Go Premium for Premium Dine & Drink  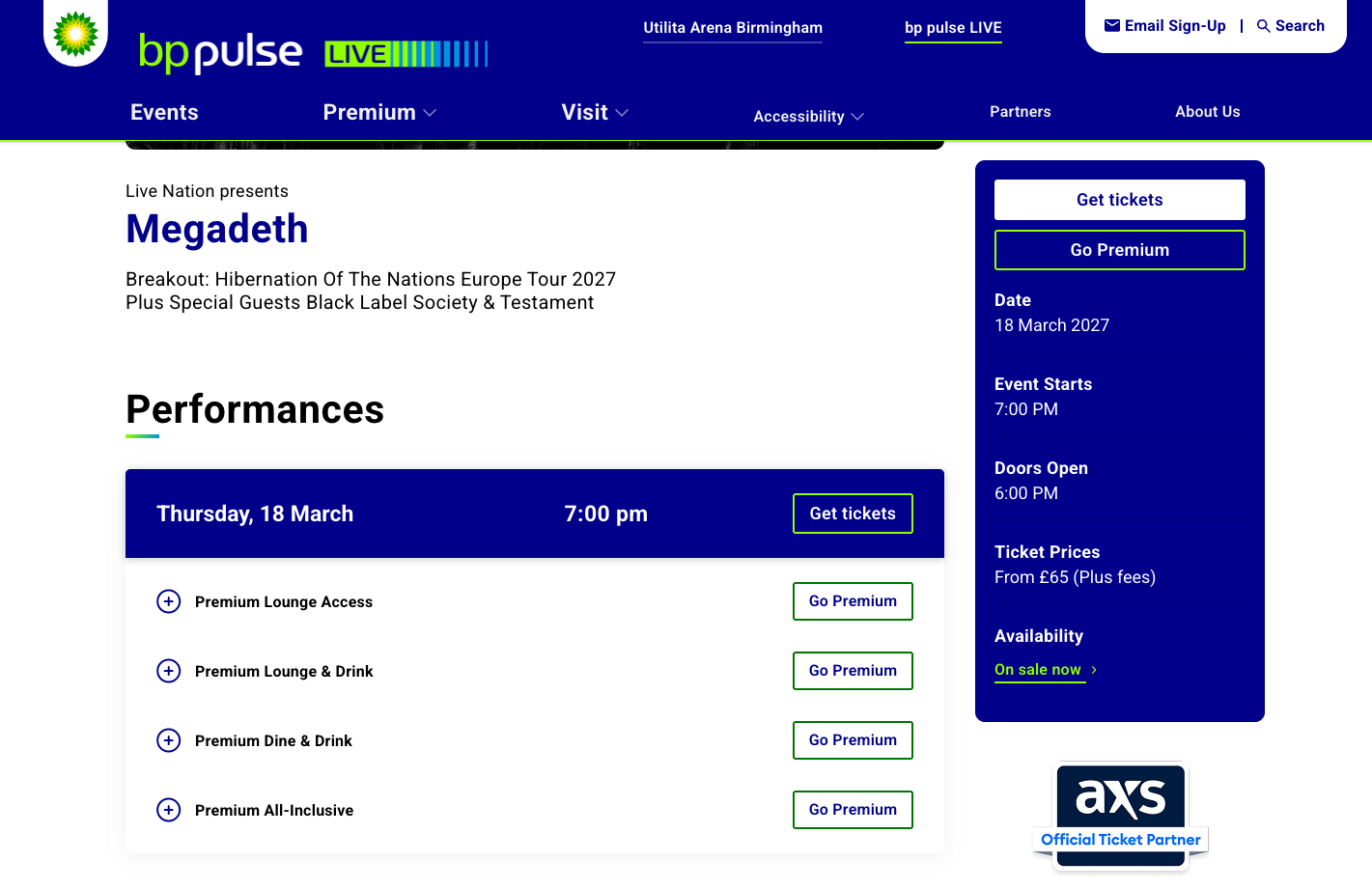(853, 740)
